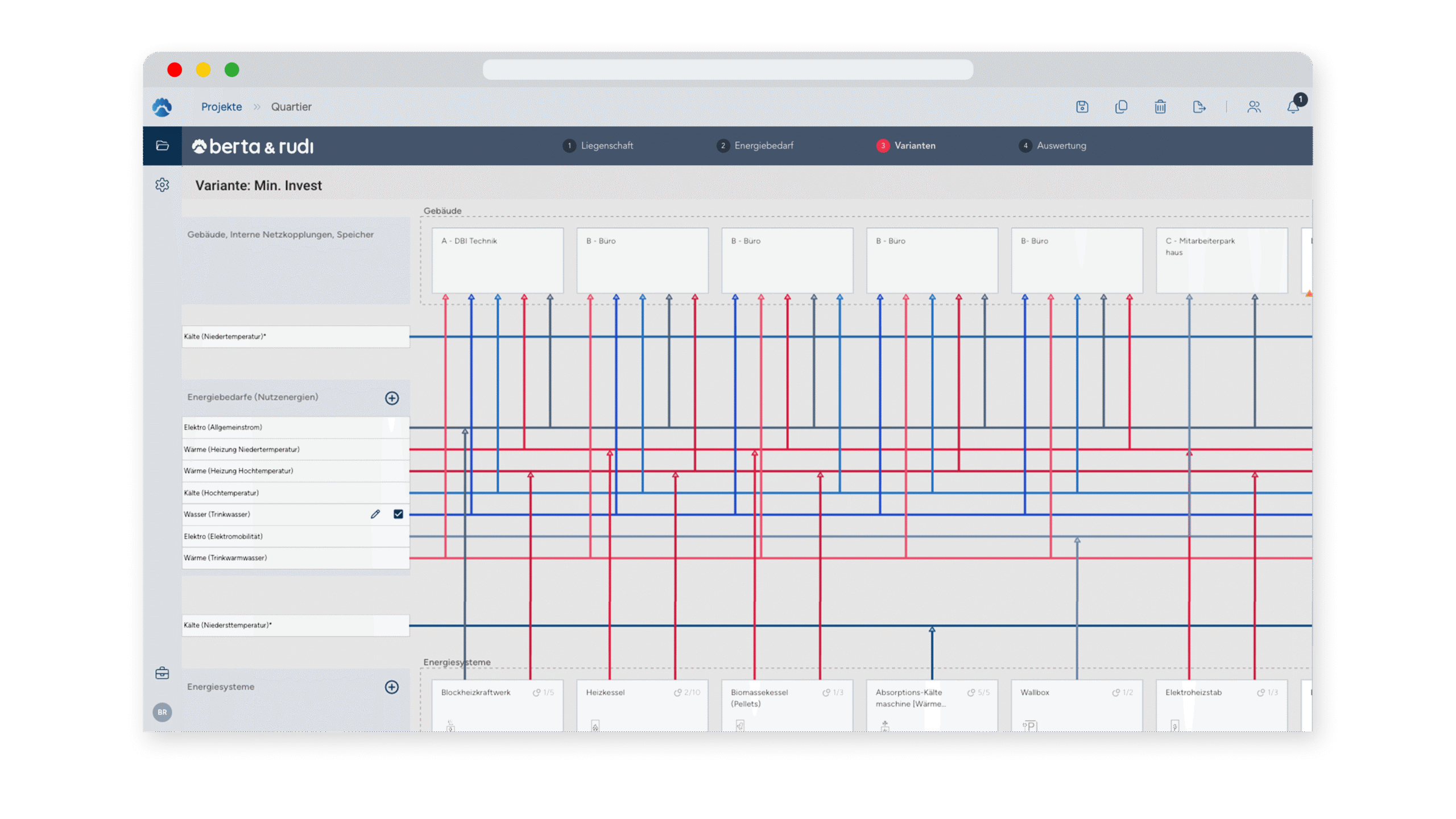The width and height of the screenshot is (1456, 819).
Task: Open the folder icon in sidebar
Action: [x=162, y=146]
